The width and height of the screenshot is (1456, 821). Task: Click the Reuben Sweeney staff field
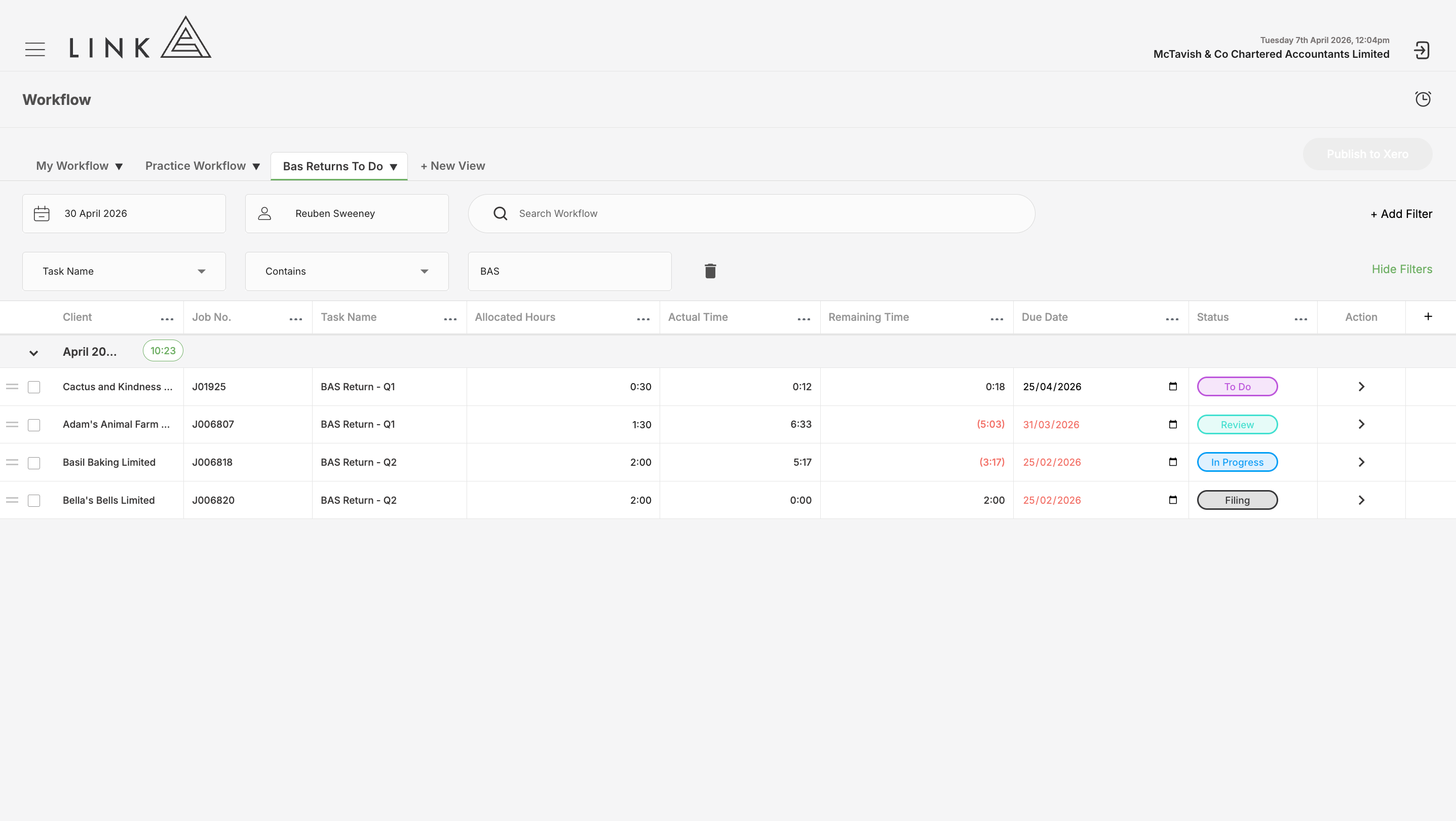[347, 214]
